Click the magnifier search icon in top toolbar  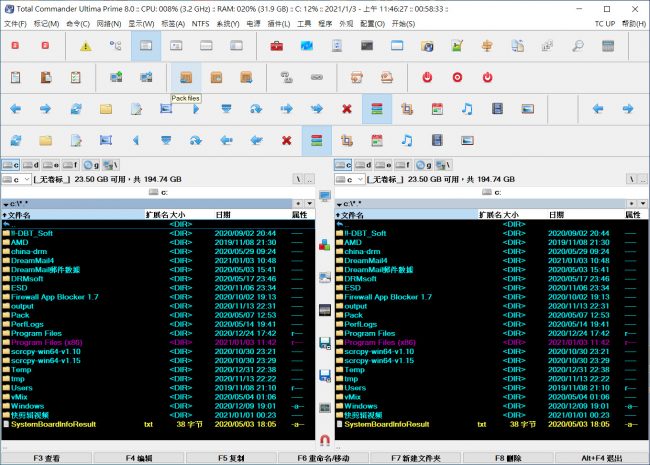(578, 46)
